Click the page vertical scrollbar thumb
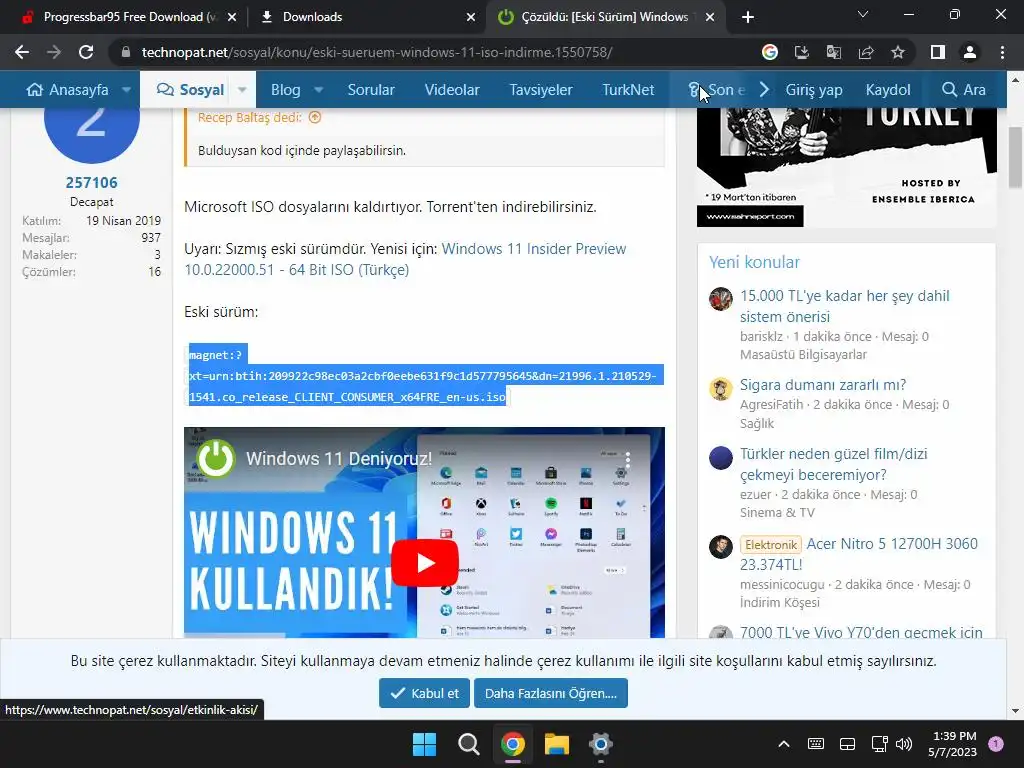The width and height of the screenshot is (1024, 768). [x=1015, y=157]
